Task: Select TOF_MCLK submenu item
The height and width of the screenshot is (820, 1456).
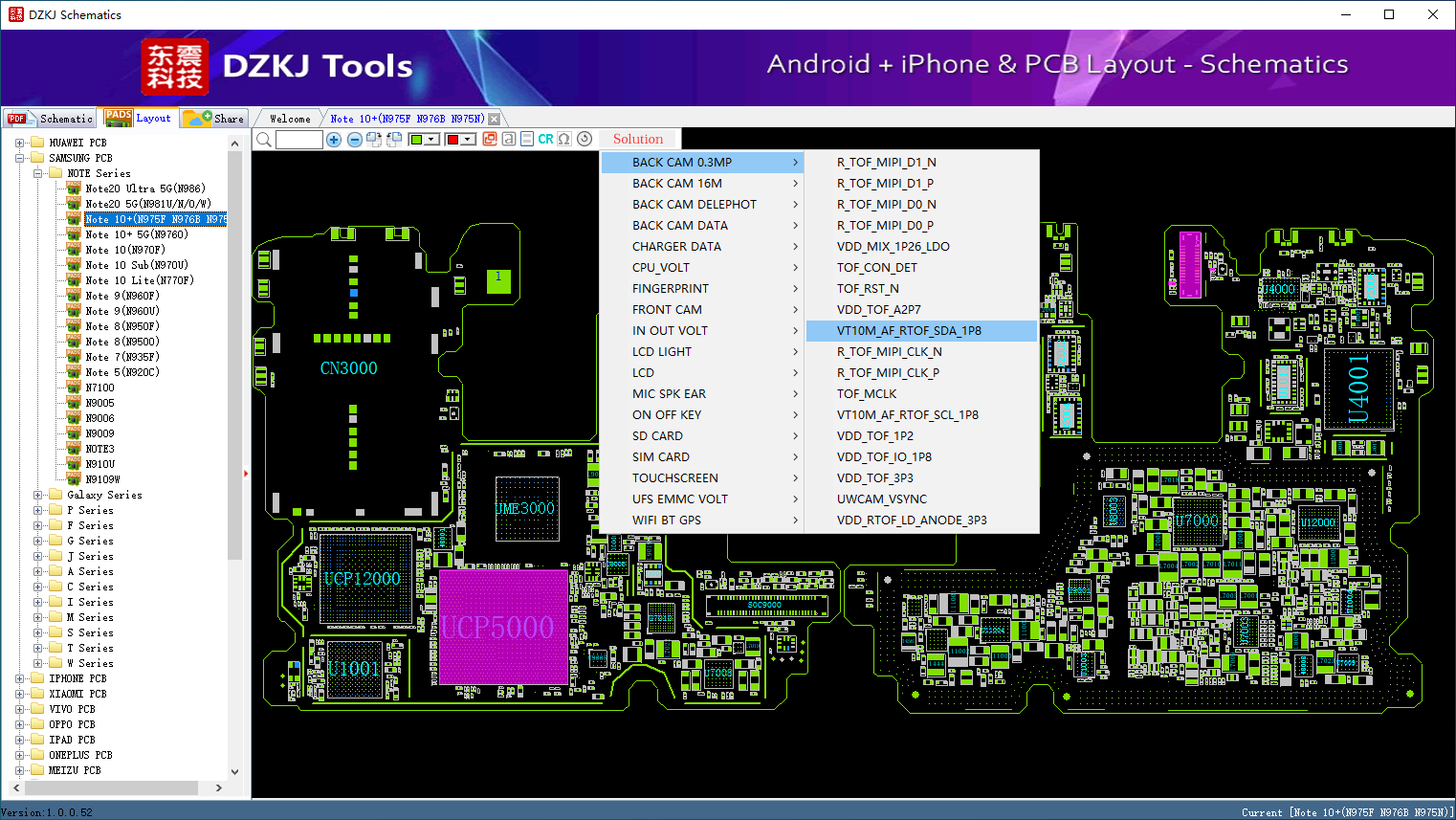Action: [922, 394]
